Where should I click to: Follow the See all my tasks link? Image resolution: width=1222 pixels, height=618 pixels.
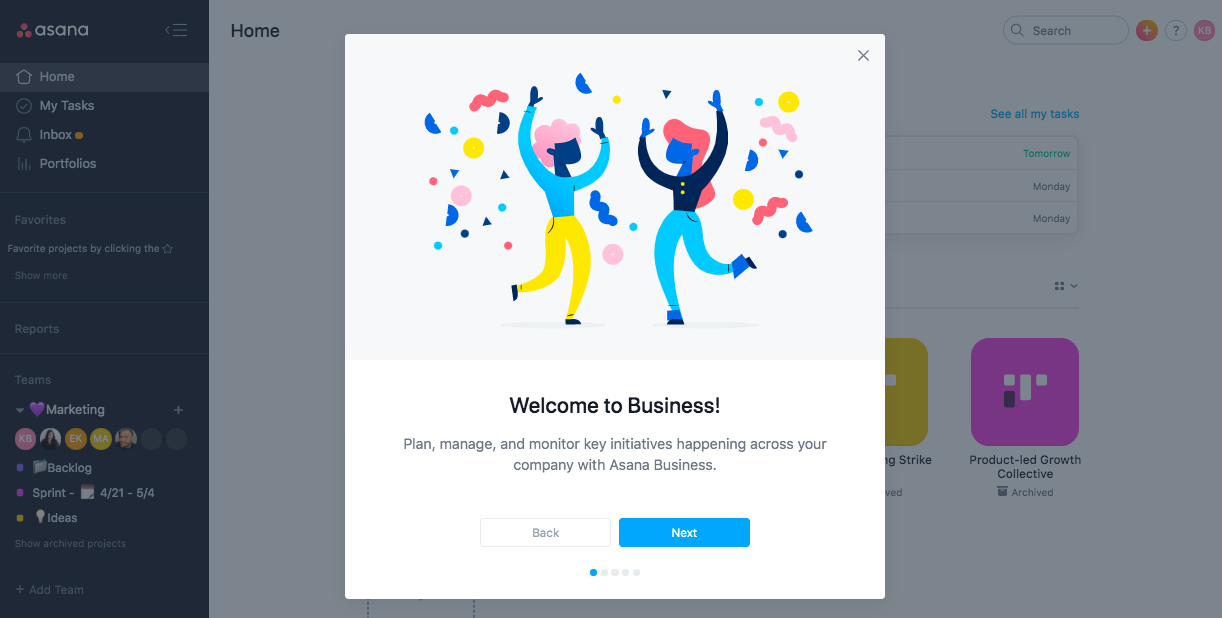click(1035, 114)
